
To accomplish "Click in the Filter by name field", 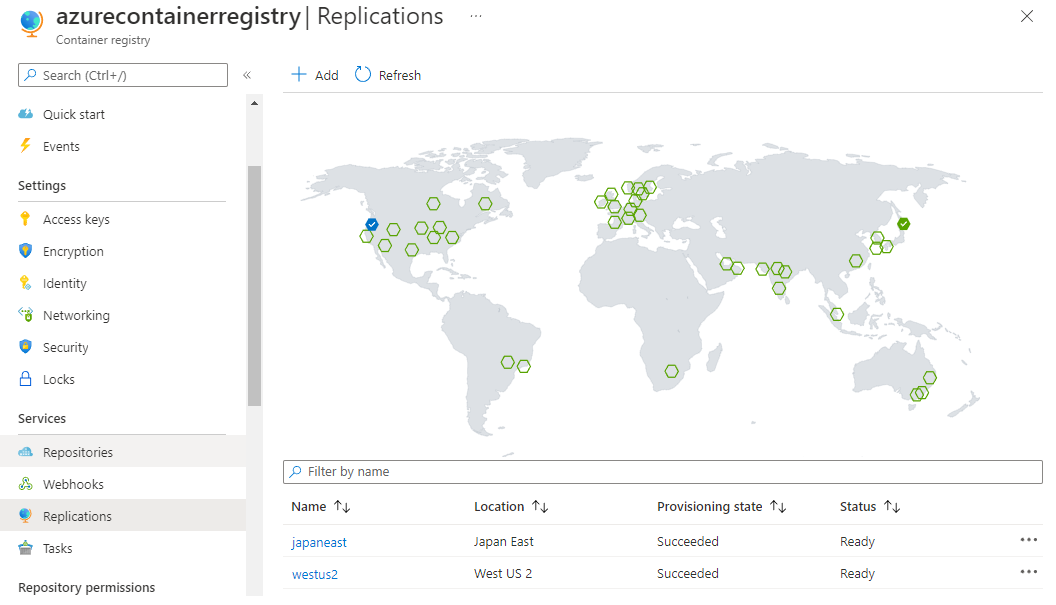I will (663, 472).
